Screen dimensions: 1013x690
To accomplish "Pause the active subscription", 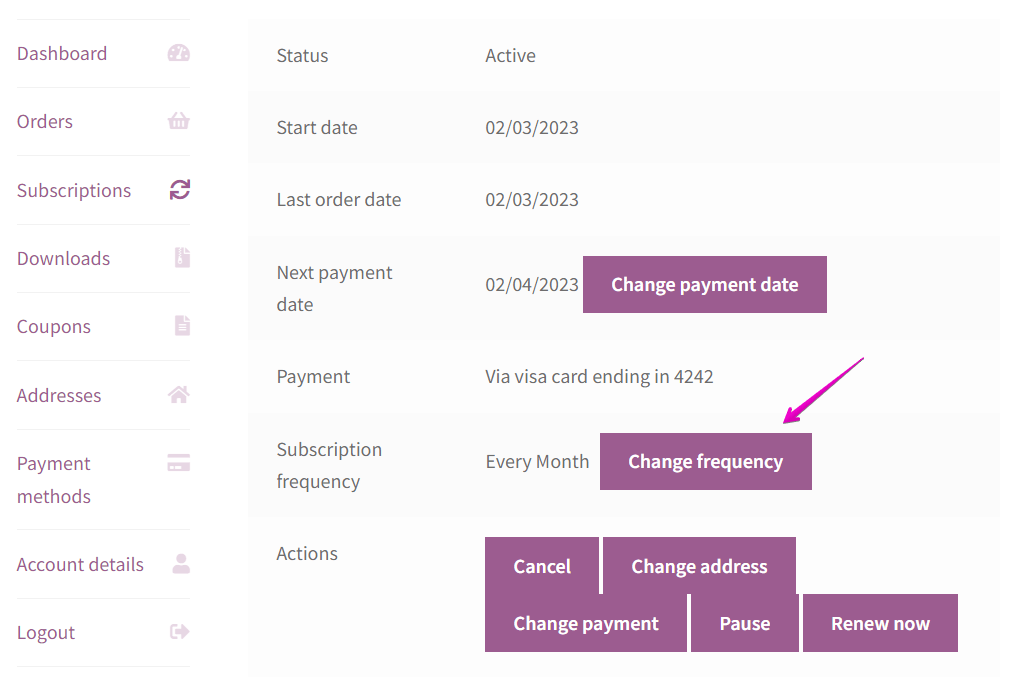I will 744,622.
